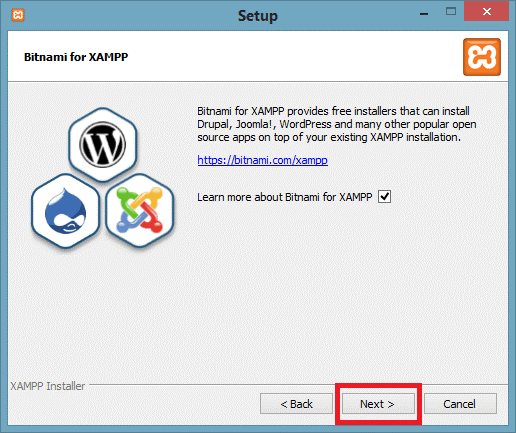Close the Setup window
The height and width of the screenshot is (433, 516).
[x=487, y=11]
